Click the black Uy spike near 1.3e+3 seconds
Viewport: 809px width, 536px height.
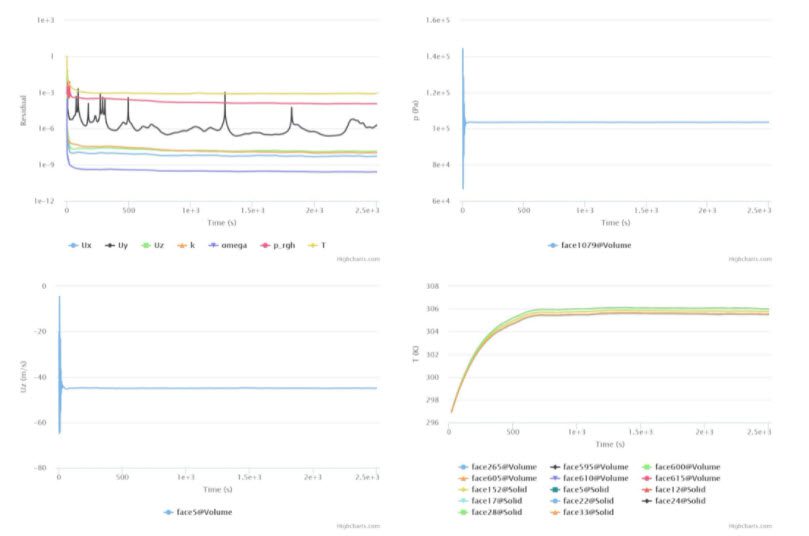point(225,97)
